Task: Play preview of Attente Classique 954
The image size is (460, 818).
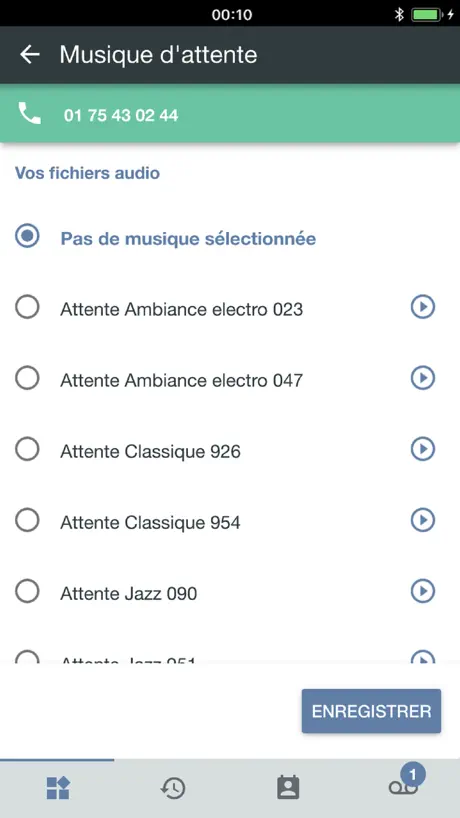Action: (422, 520)
